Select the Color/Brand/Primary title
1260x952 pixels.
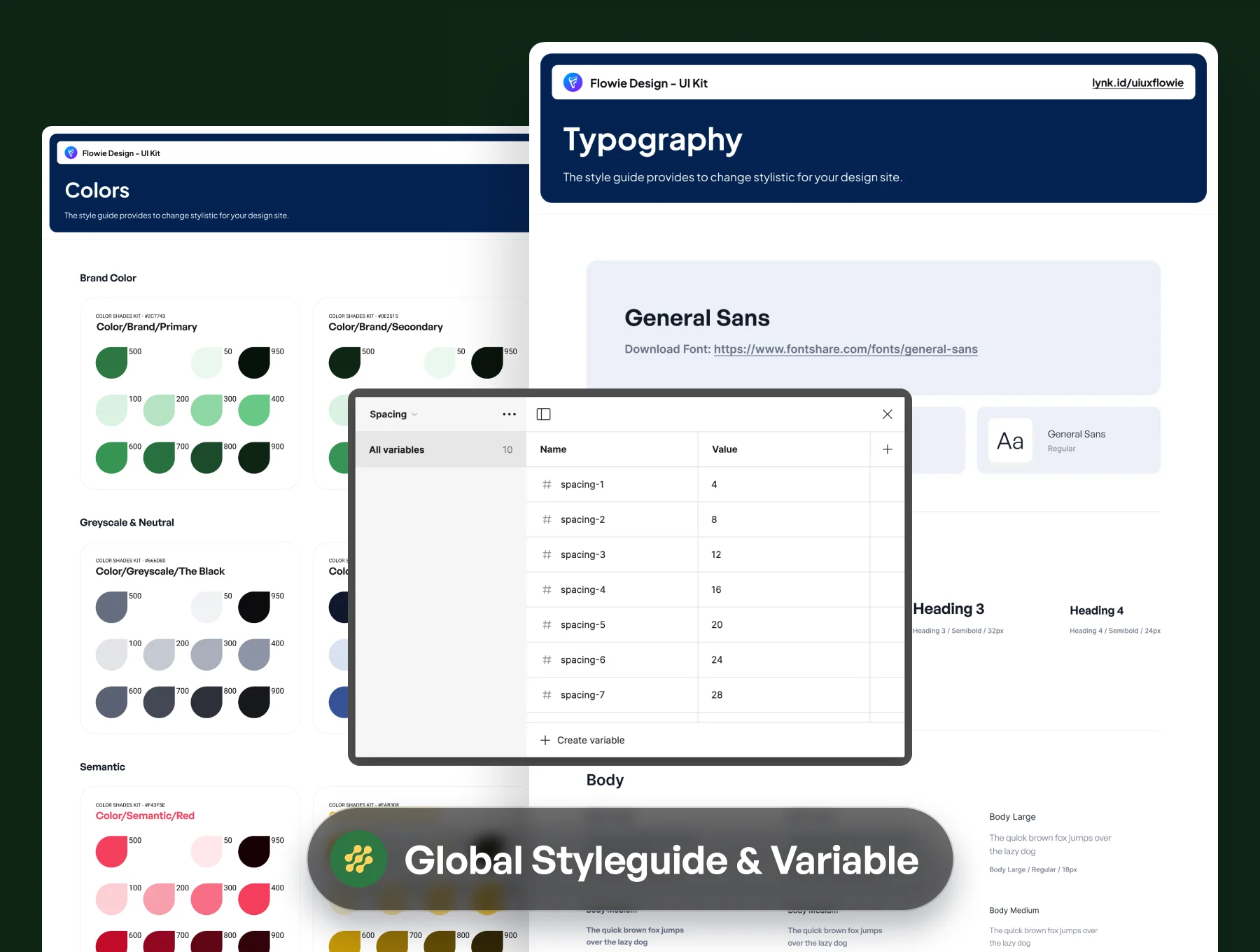pyautogui.click(x=146, y=327)
